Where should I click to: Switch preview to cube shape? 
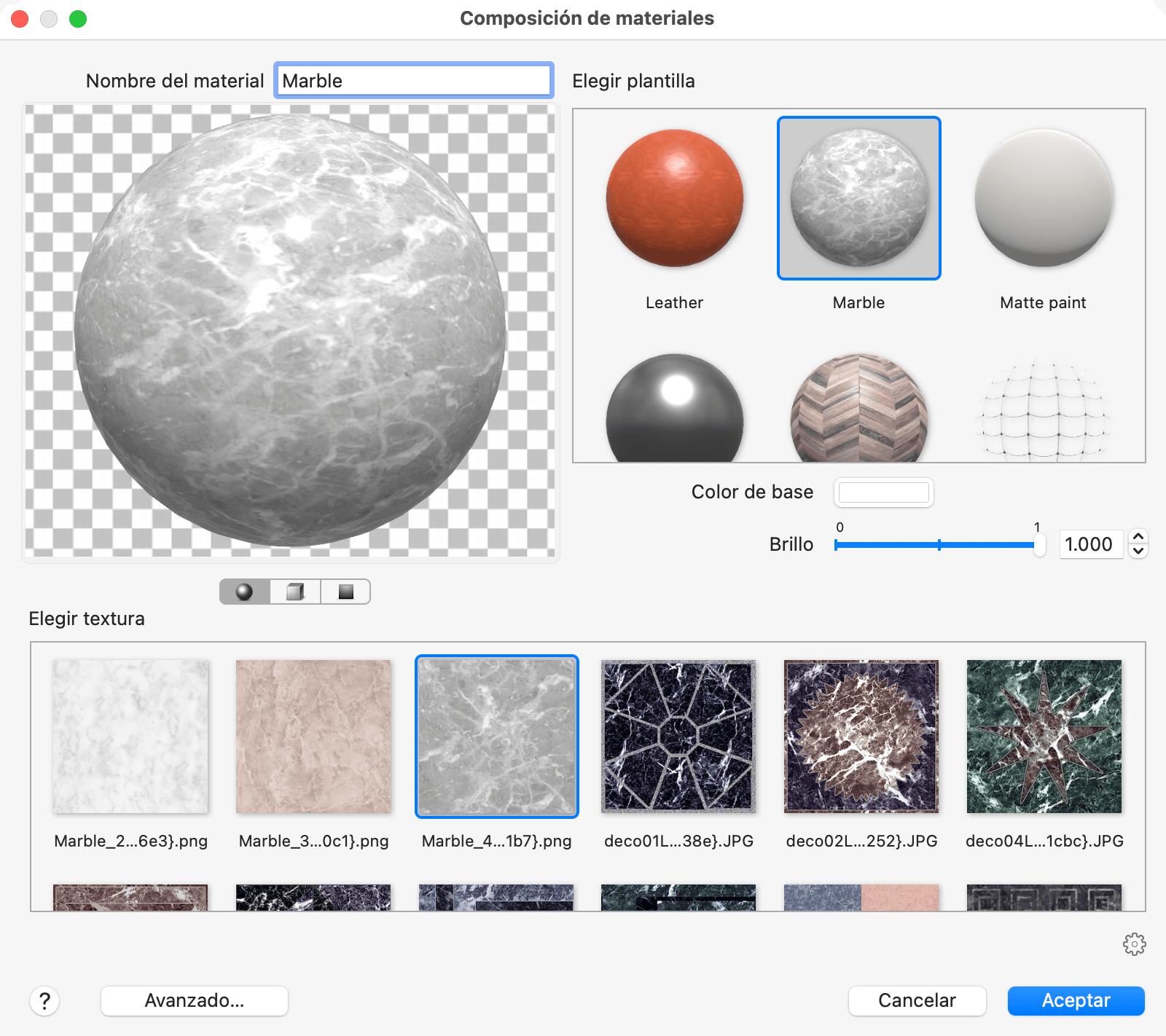coord(295,592)
